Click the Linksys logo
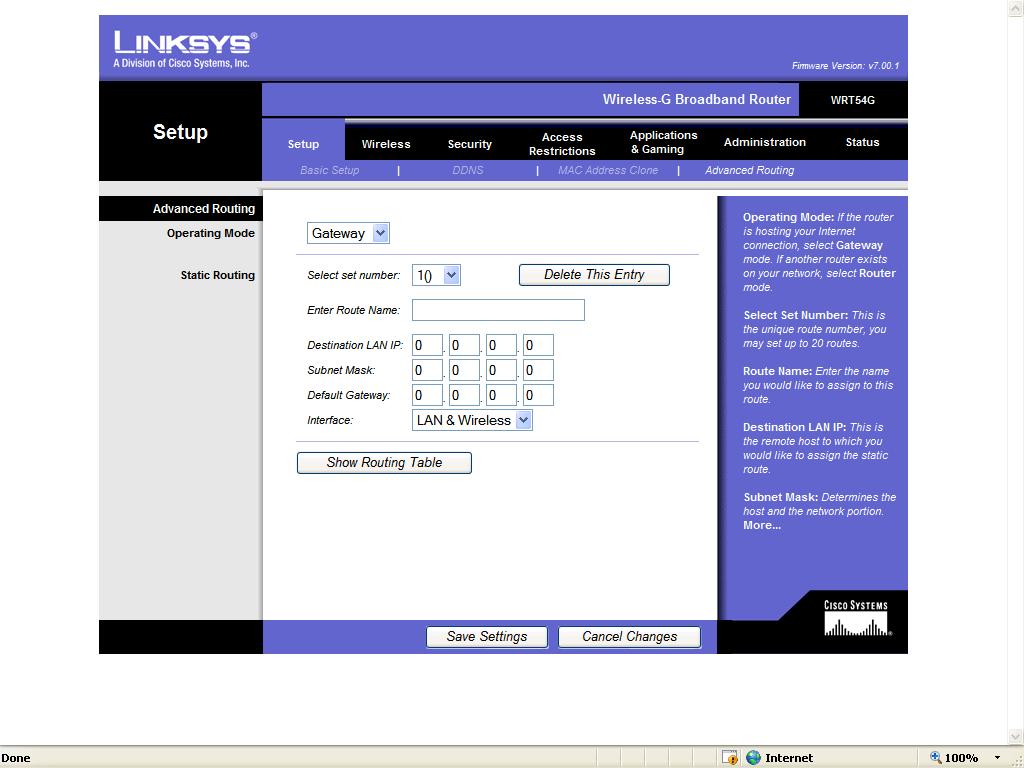Image resolution: width=1024 pixels, height=768 pixels. click(x=185, y=49)
